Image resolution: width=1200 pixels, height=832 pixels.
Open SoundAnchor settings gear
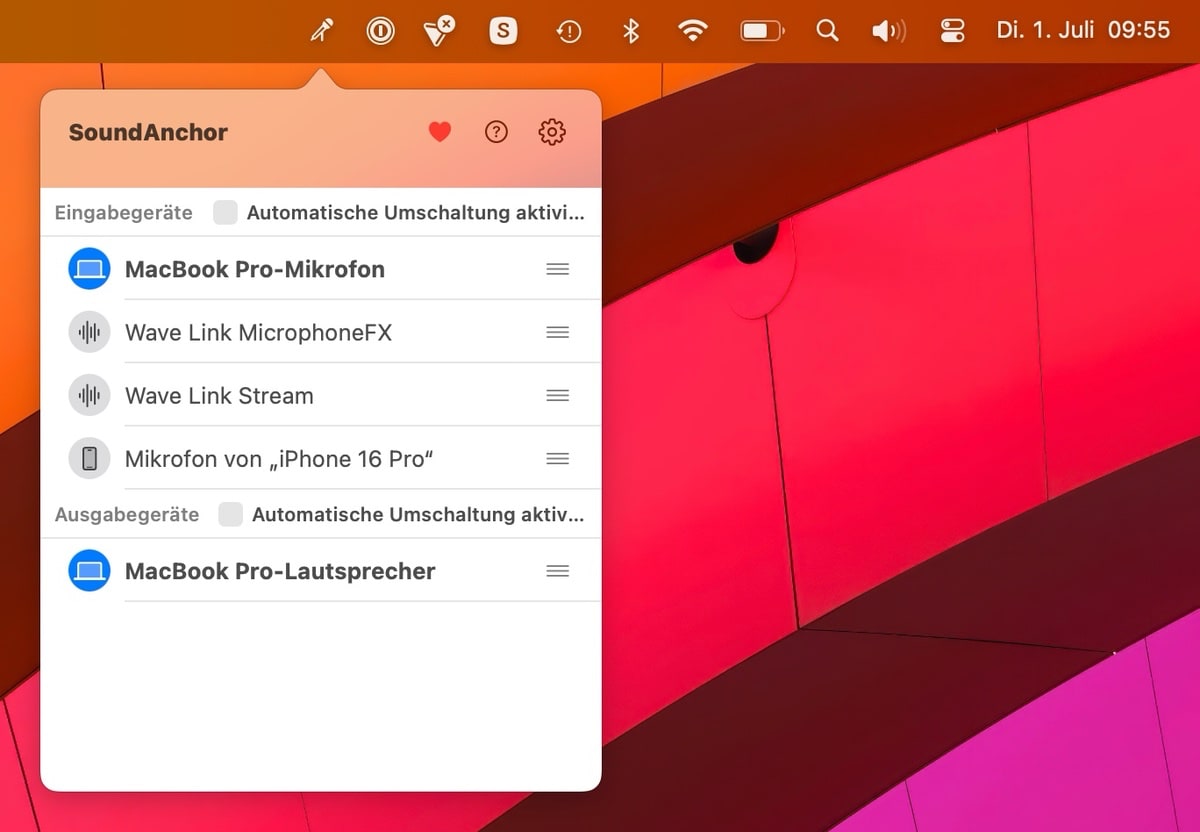point(552,132)
